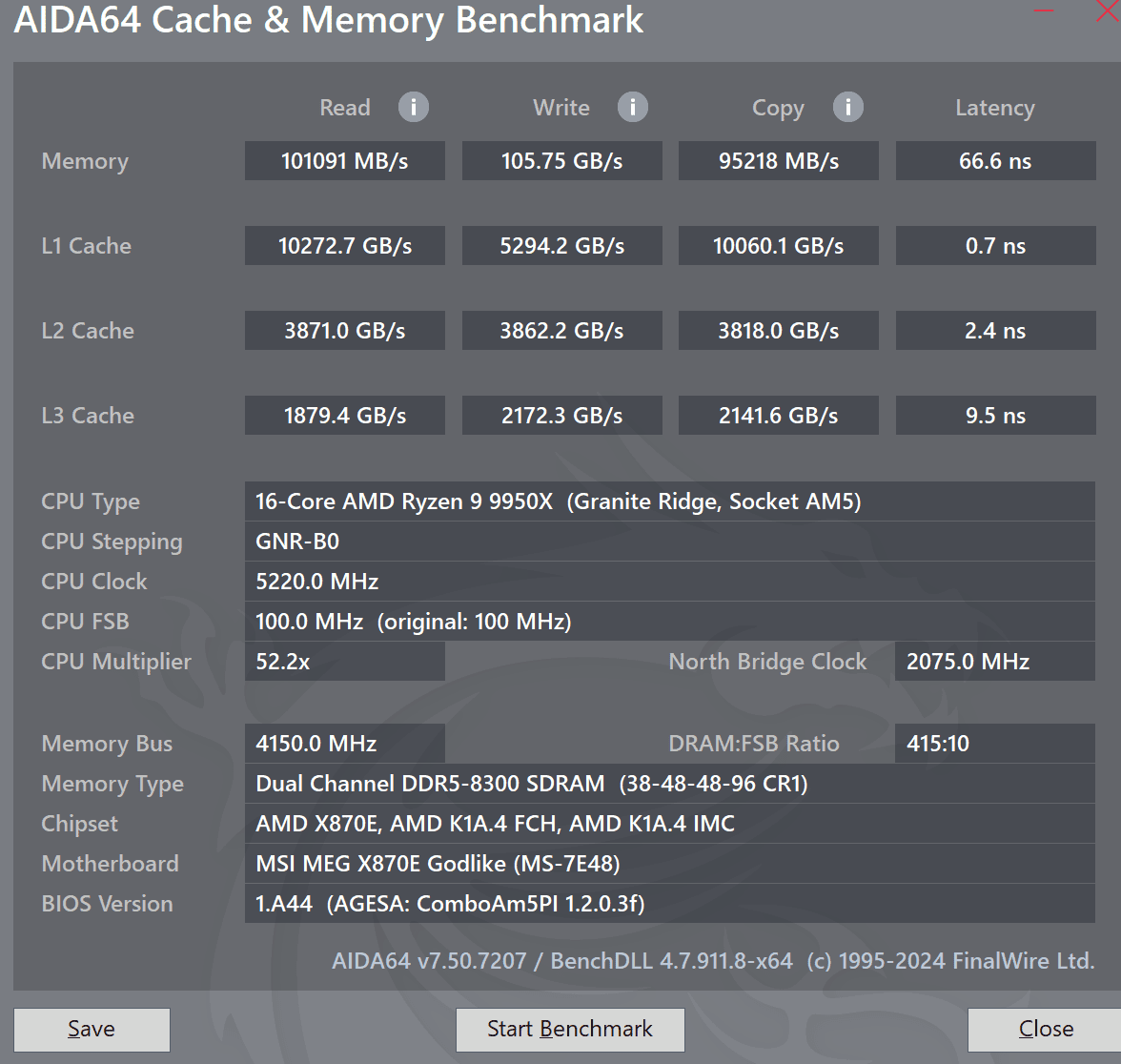Image resolution: width=1121 pixels, height=1064 pixels.
Task: Click the Save button
Action: pos(92,1029)
